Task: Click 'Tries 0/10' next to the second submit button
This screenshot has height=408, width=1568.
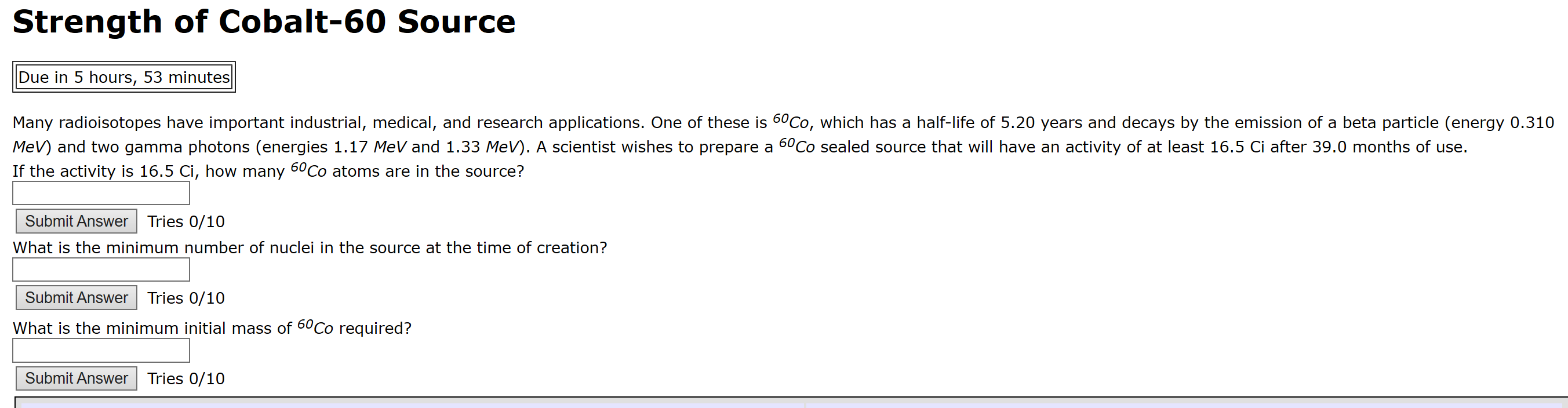Action: coord(184,298)
